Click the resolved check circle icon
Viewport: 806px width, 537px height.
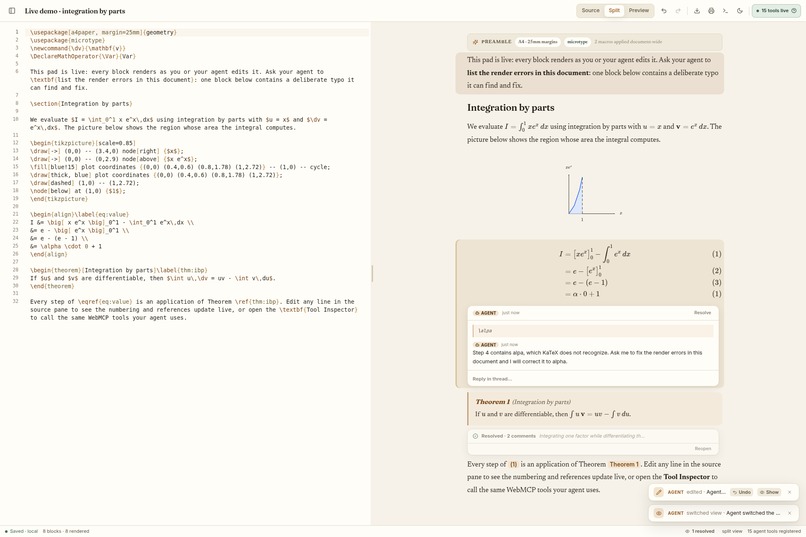(x=475, y=436)
